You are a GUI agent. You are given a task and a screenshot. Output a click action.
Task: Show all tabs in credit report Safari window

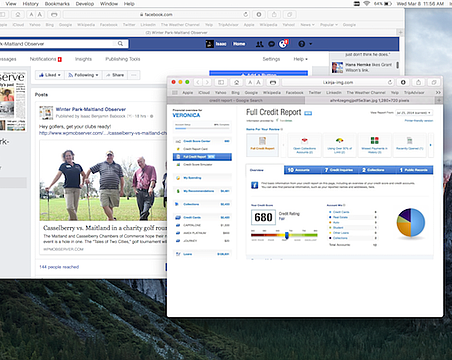coord(434,82)
